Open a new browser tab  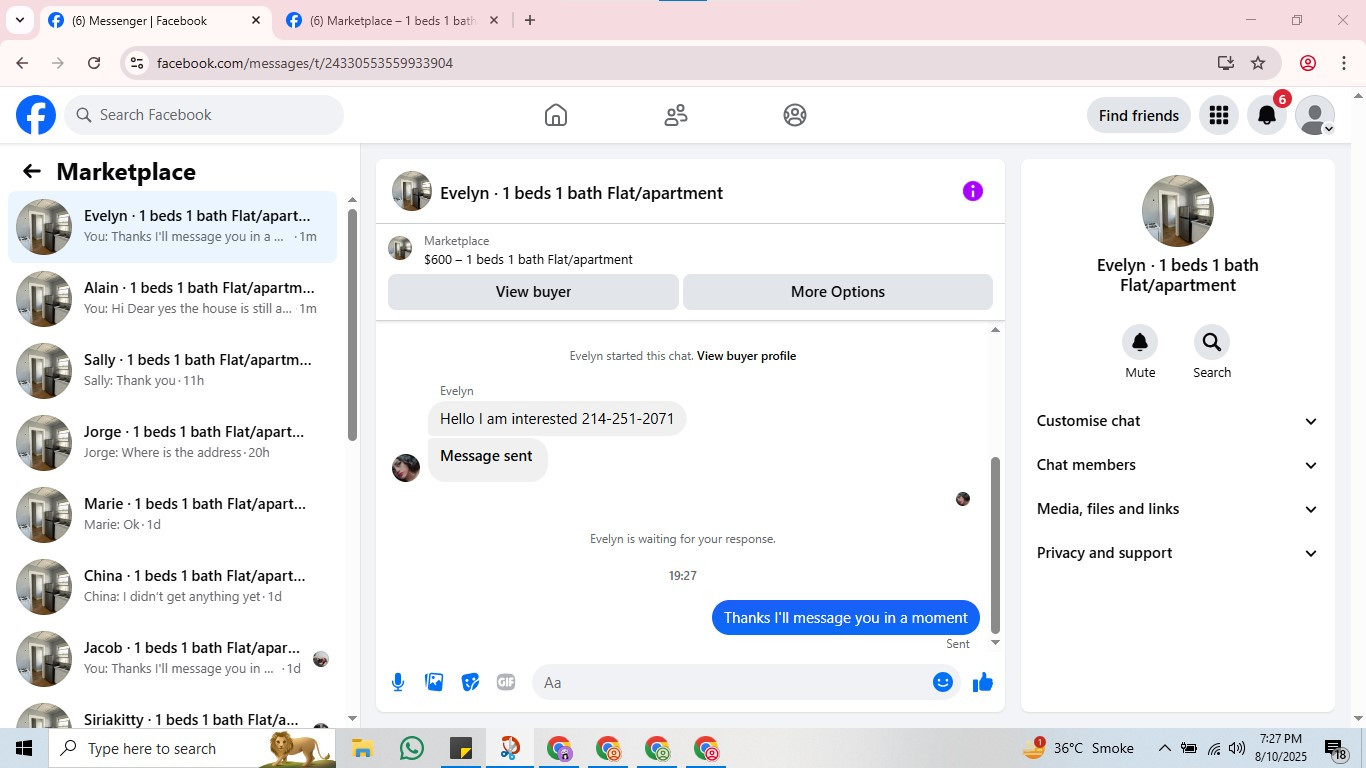pos(530,20)
